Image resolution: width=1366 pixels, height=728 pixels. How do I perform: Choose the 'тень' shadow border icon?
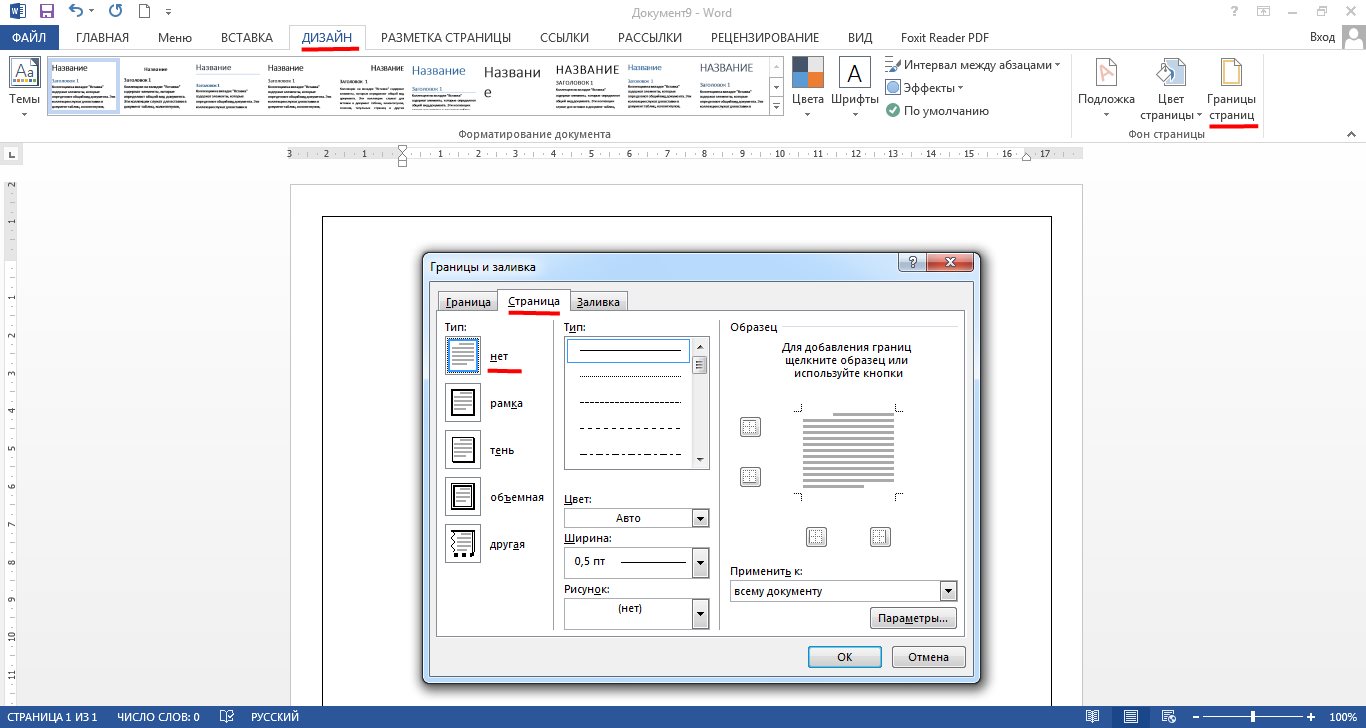click(463, 450)
